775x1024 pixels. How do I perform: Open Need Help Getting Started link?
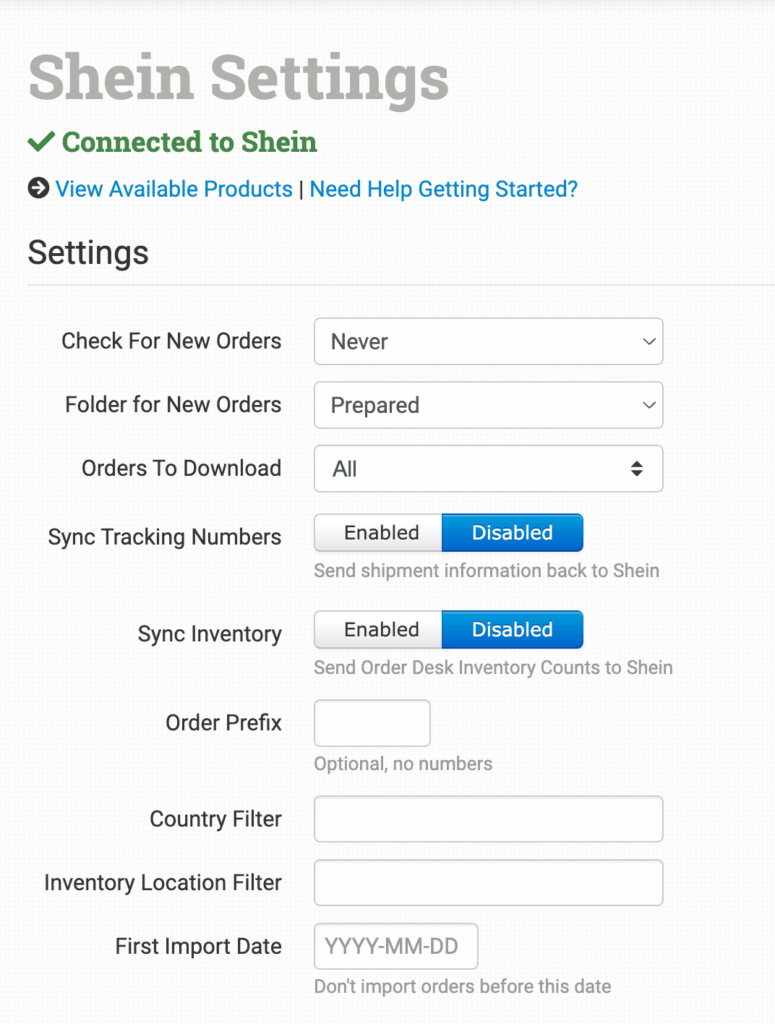443,189
